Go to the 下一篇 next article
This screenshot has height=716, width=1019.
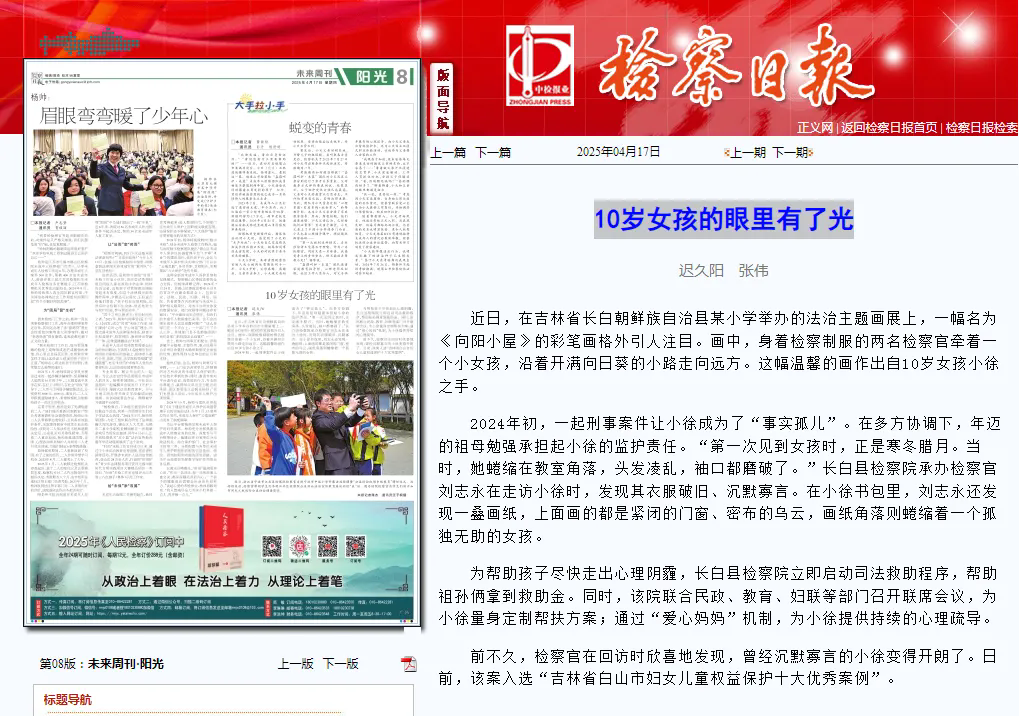(493, 152)
